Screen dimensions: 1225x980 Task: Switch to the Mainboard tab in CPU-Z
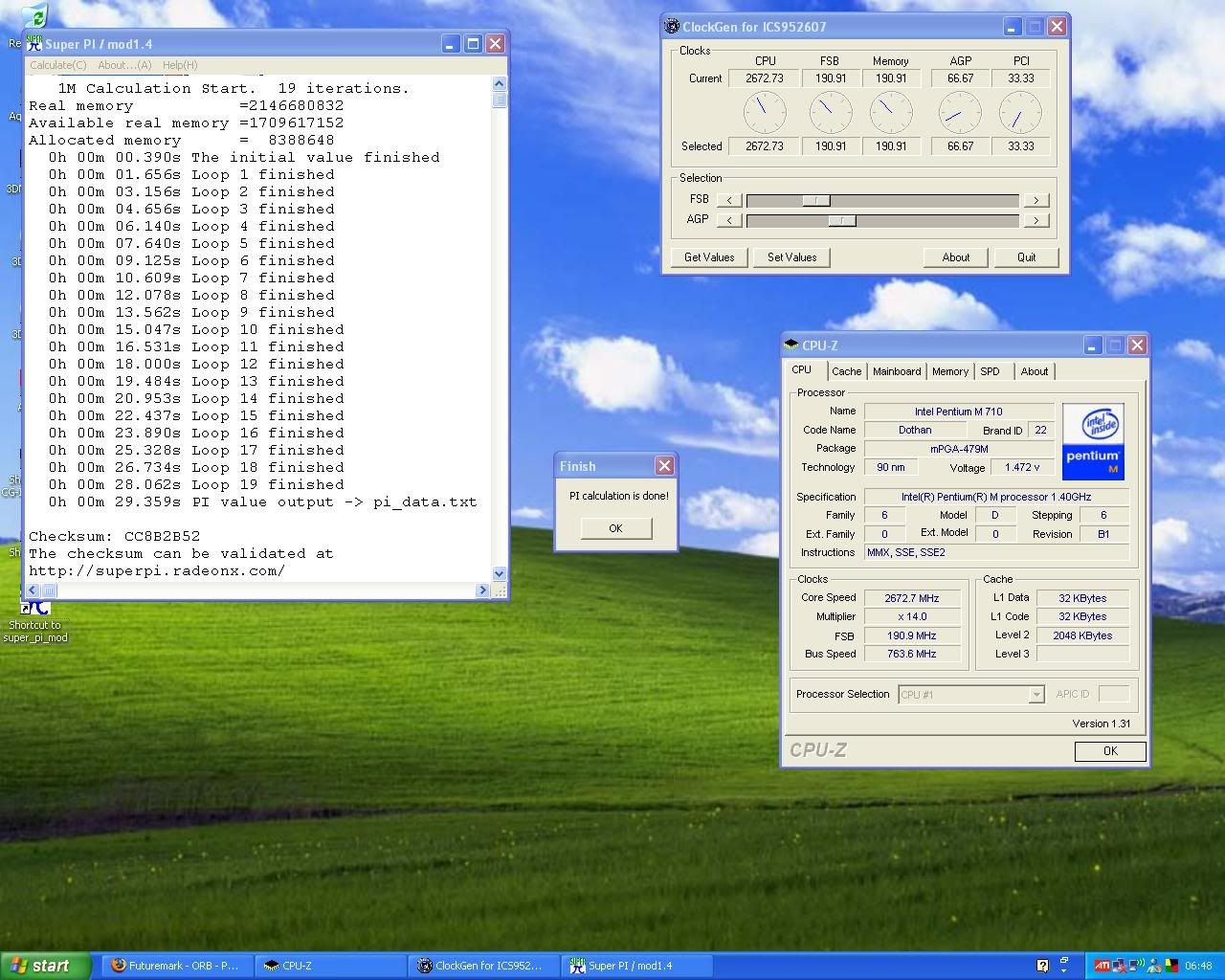(x=897, y=371)
